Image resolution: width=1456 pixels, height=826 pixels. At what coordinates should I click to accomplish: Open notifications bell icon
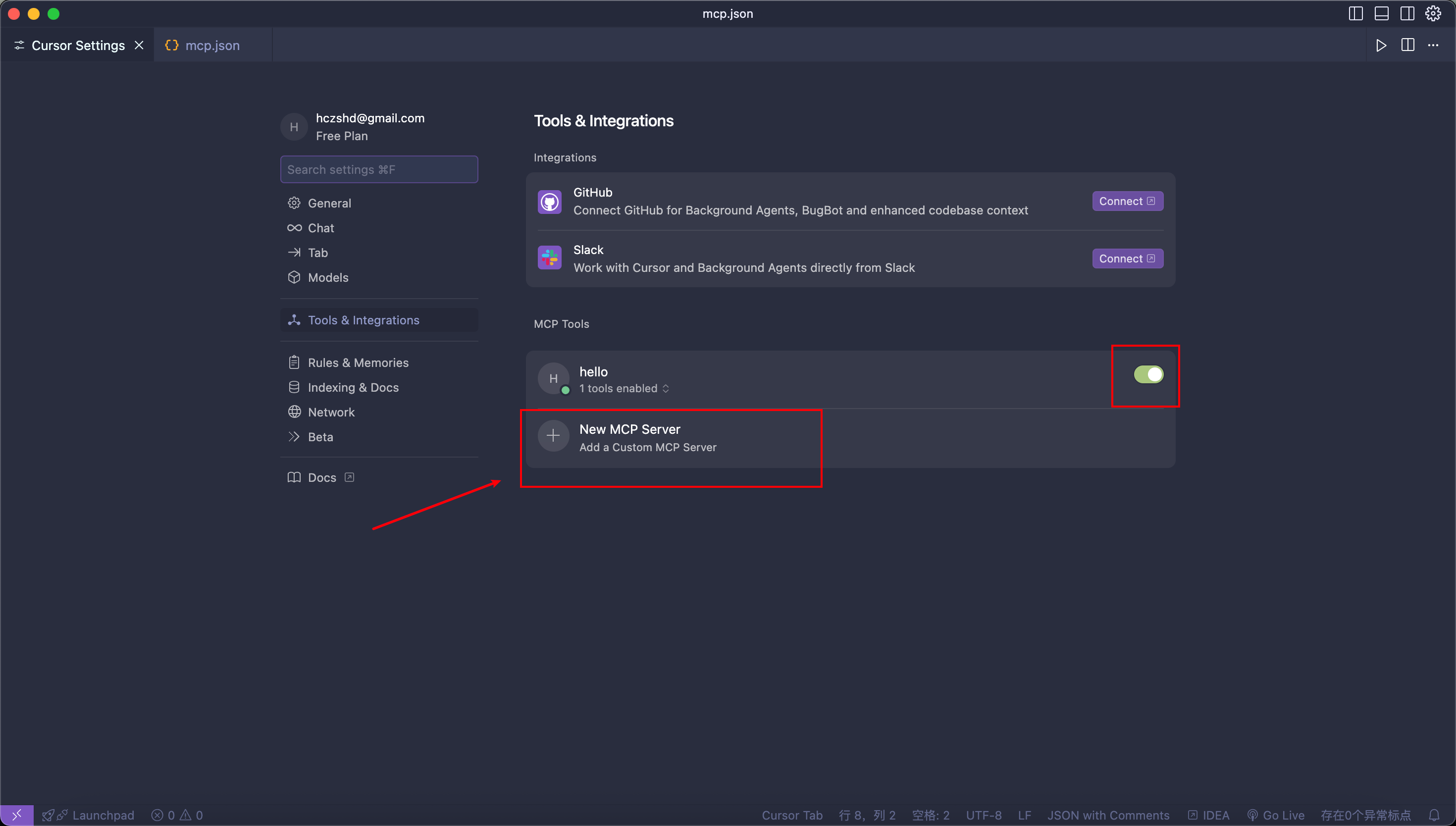(x=1434, y=815)
